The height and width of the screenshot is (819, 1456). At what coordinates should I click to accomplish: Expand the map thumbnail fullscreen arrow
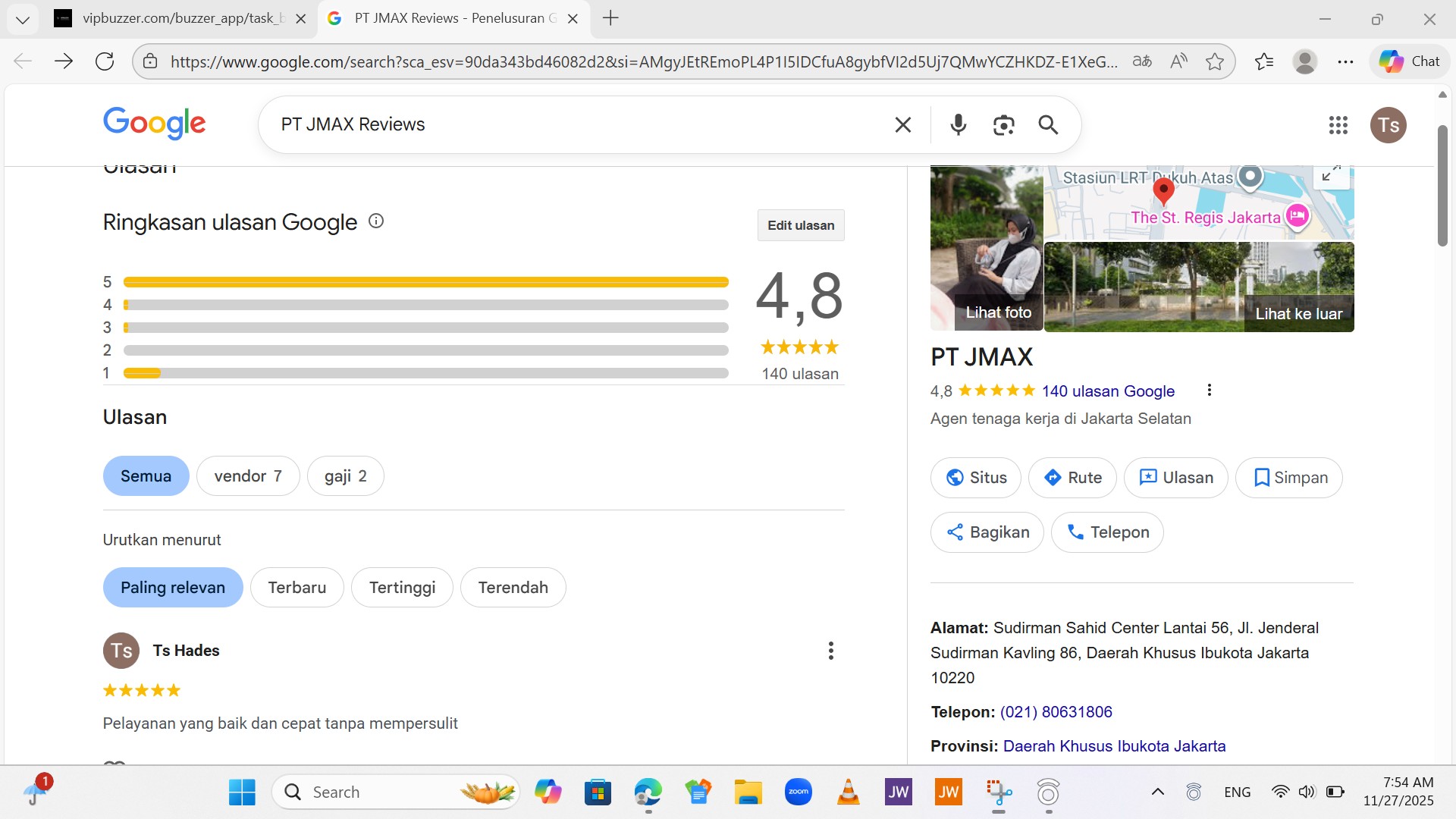[1330, 174]
